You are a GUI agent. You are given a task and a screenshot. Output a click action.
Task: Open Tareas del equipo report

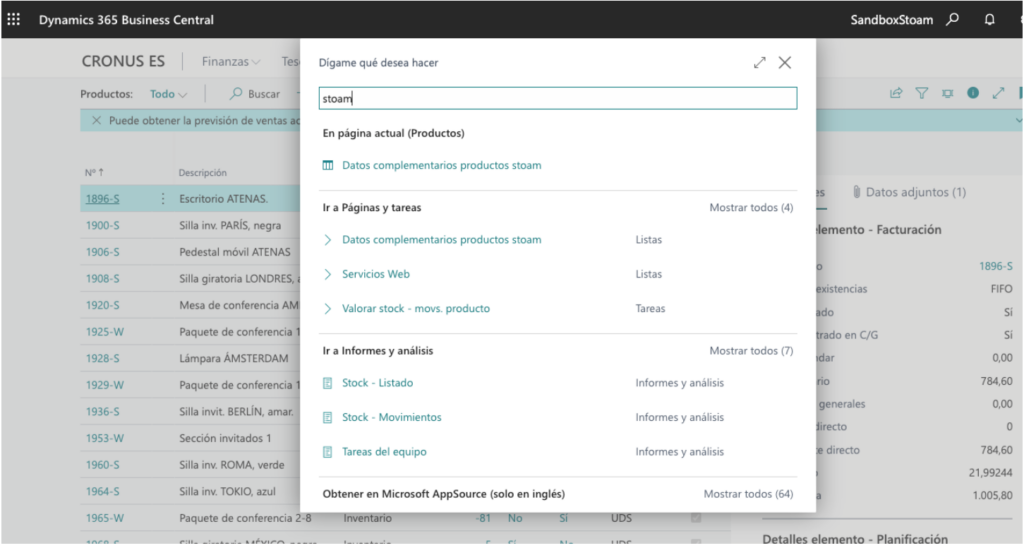click(x=384, y=452)
